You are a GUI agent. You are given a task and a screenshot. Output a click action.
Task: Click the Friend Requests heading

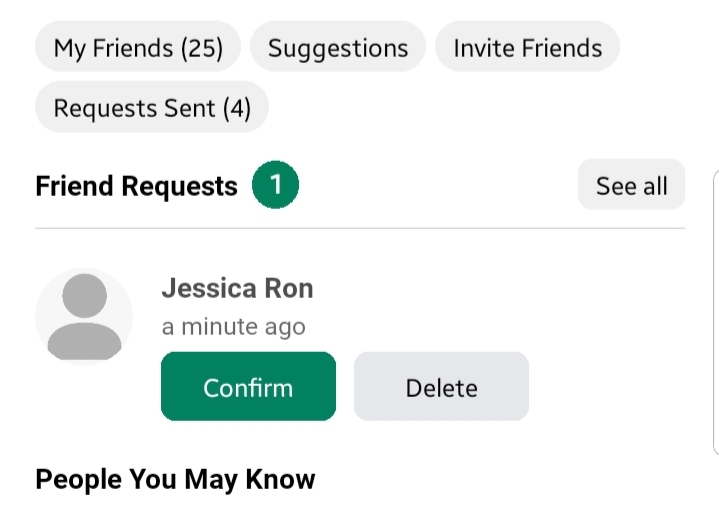[x=136, y=186]
